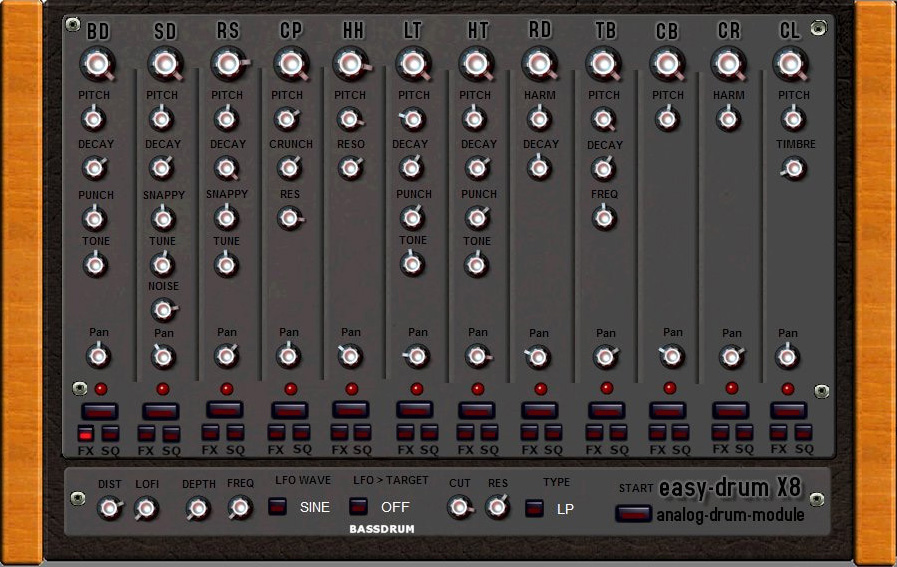Toggle the RD FX button
The height and width of the screenshot is (567, 897).
coord(529,433)
